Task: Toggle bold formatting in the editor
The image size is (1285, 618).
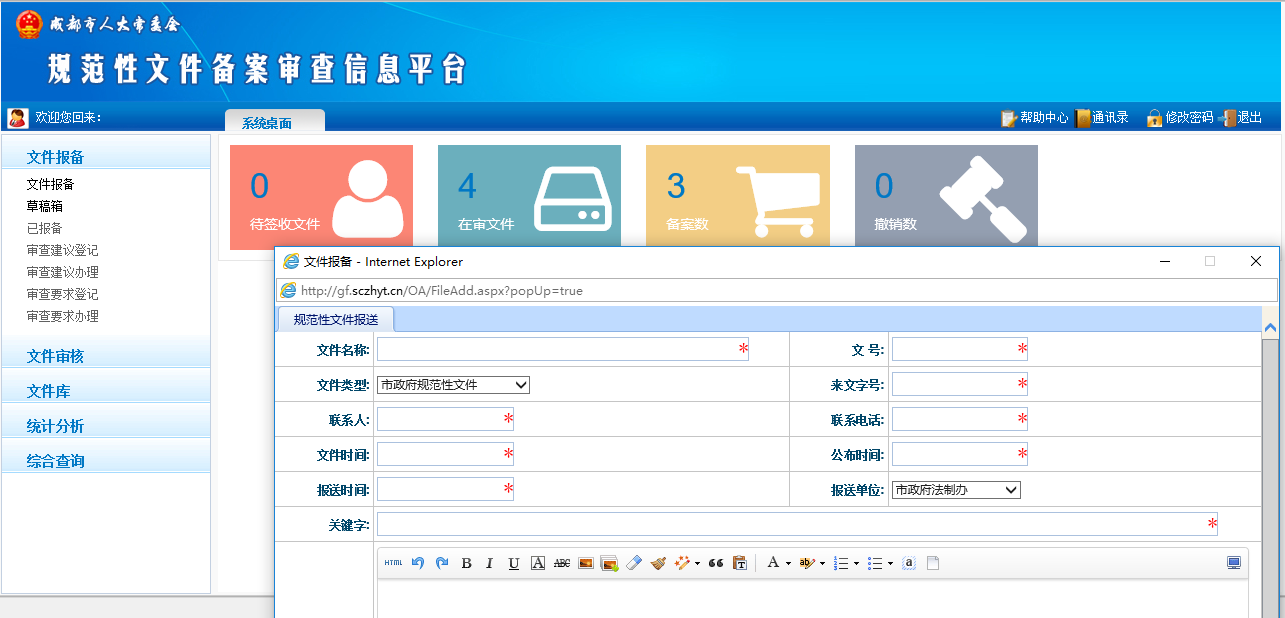Action: tap(466, 563)
